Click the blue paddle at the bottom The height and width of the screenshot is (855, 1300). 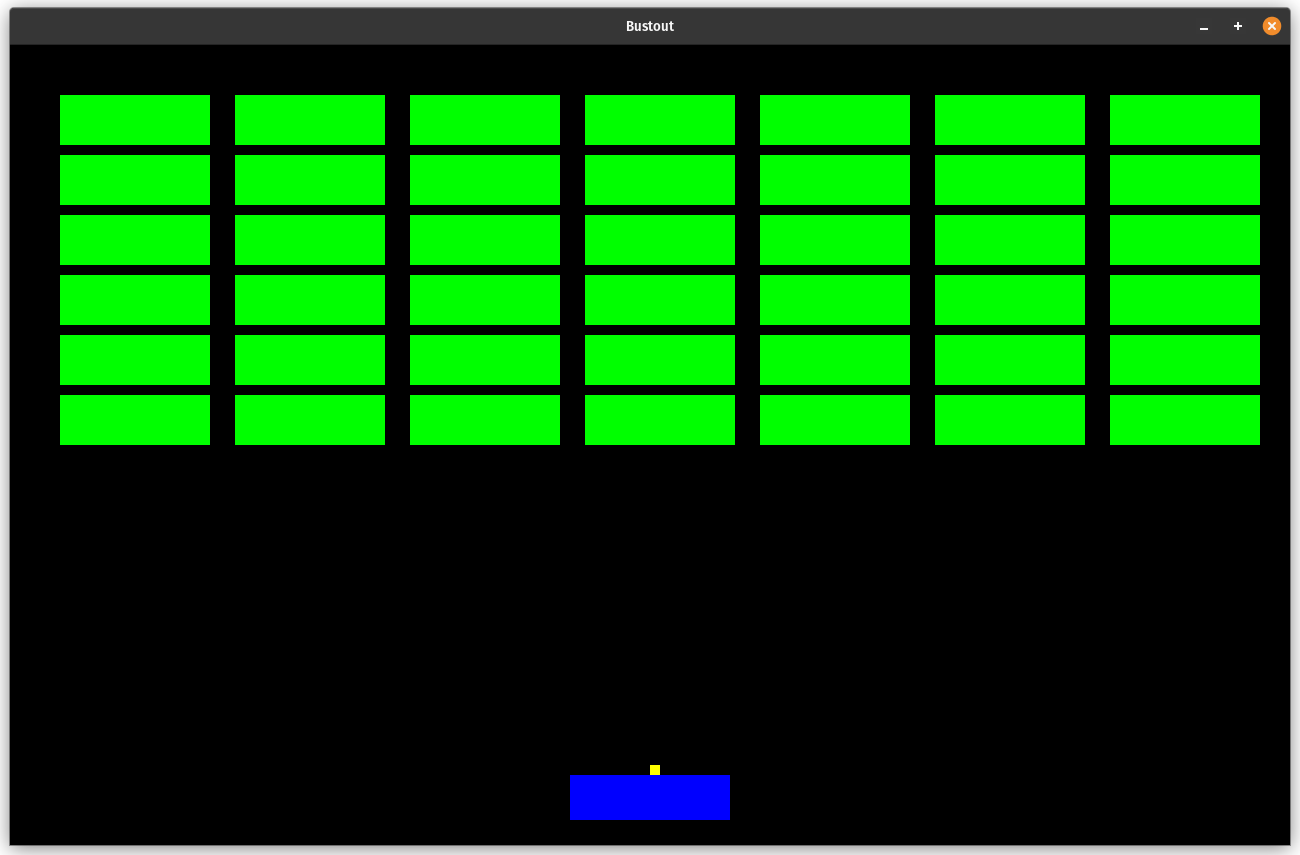[650, 797]
